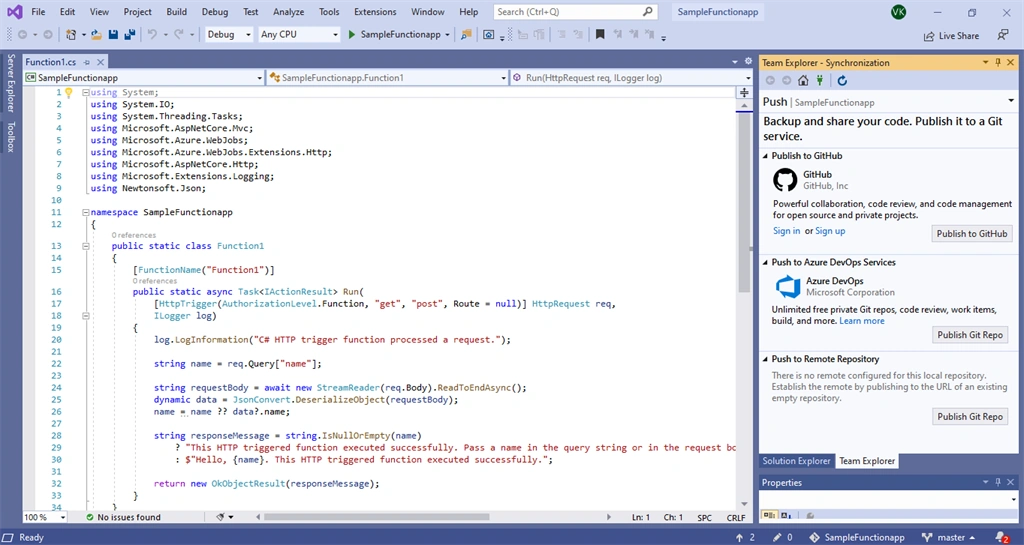Click the Home icon in Team Explorer

tap(803, 80)
